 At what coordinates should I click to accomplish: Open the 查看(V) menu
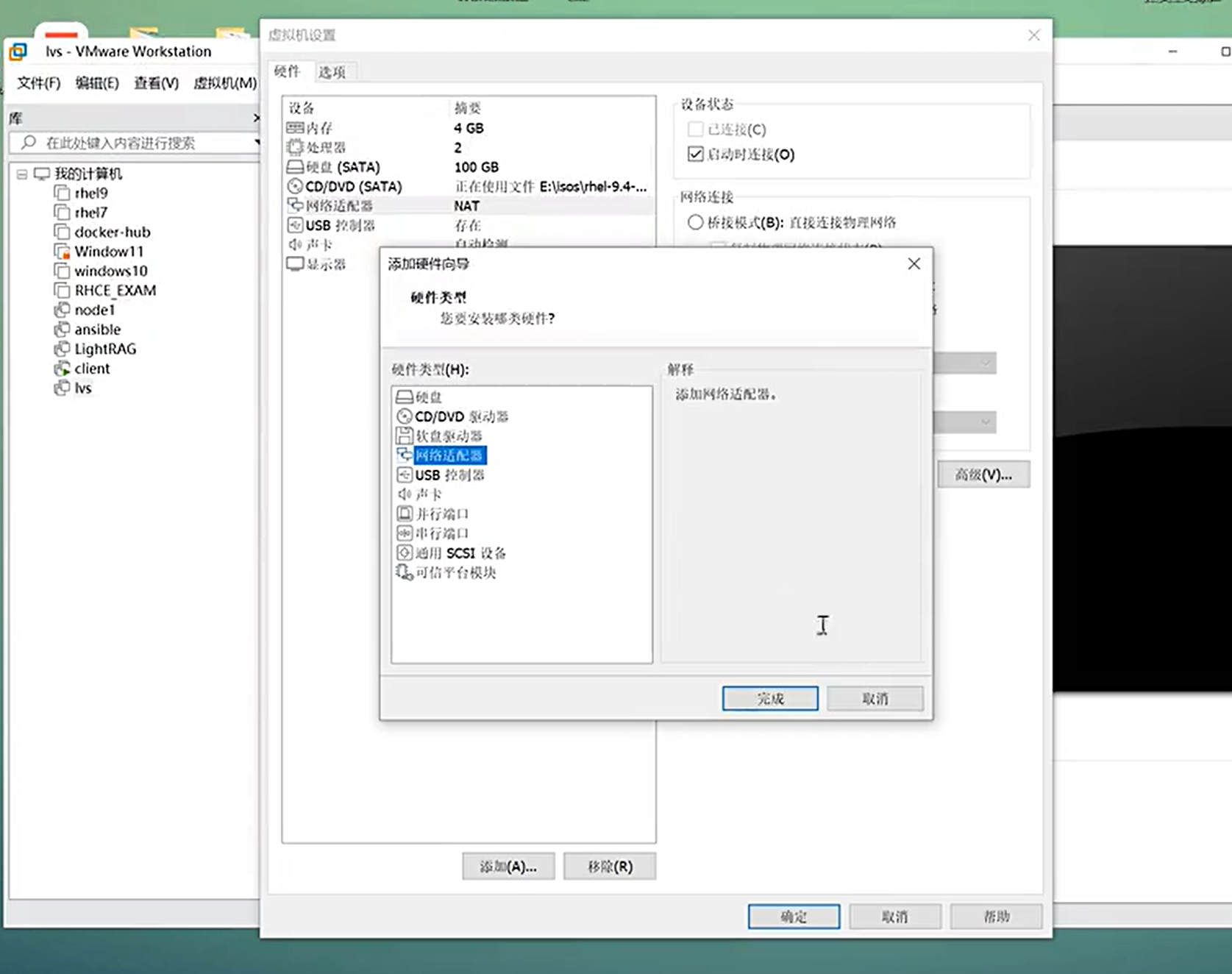156,83
